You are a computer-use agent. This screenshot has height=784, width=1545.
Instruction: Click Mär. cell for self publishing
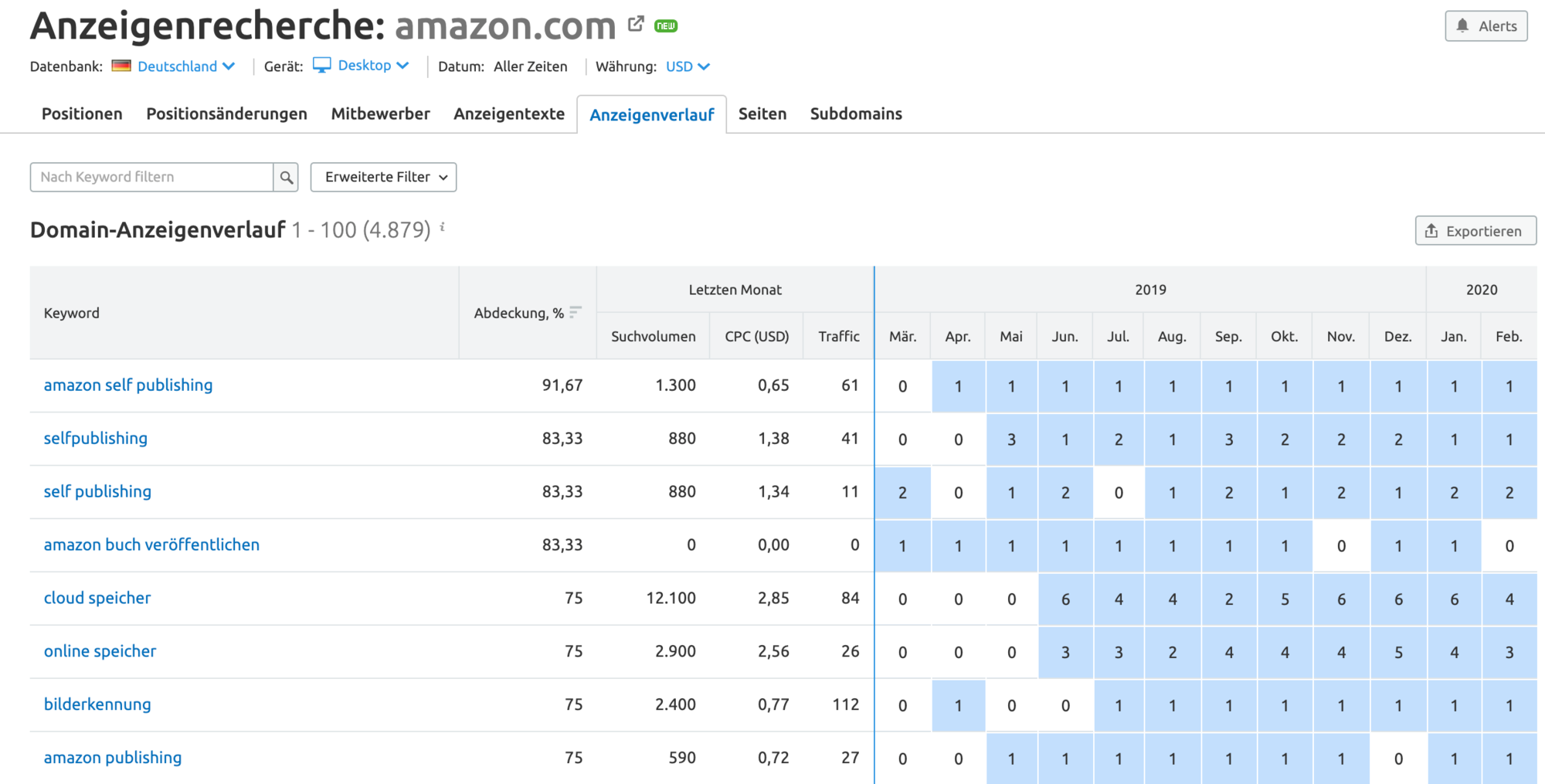pos(902,493)
